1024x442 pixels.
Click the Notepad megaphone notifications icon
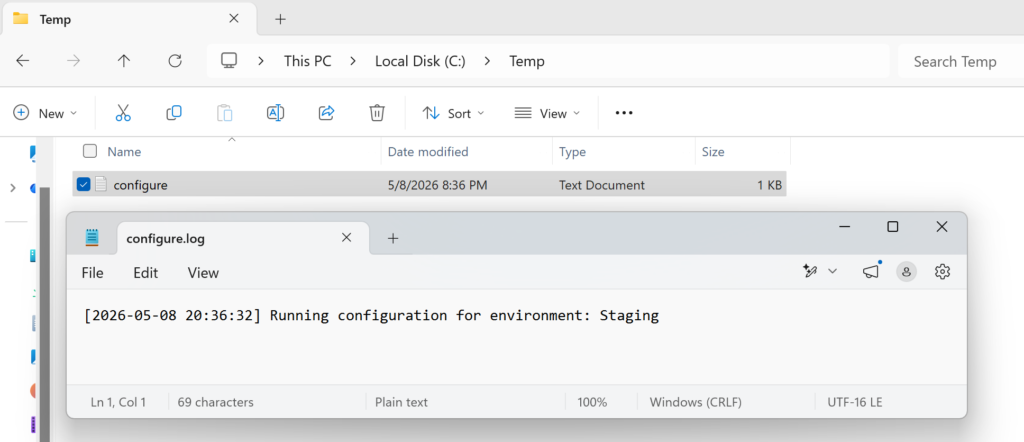[871, 272]
